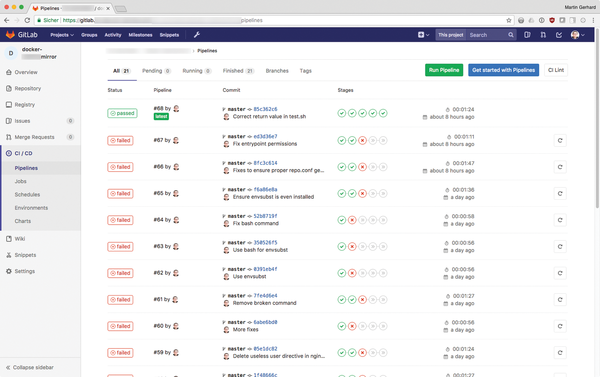Reload the page in browser
This screenshot has width=600, height=377.
coord(27,20)
